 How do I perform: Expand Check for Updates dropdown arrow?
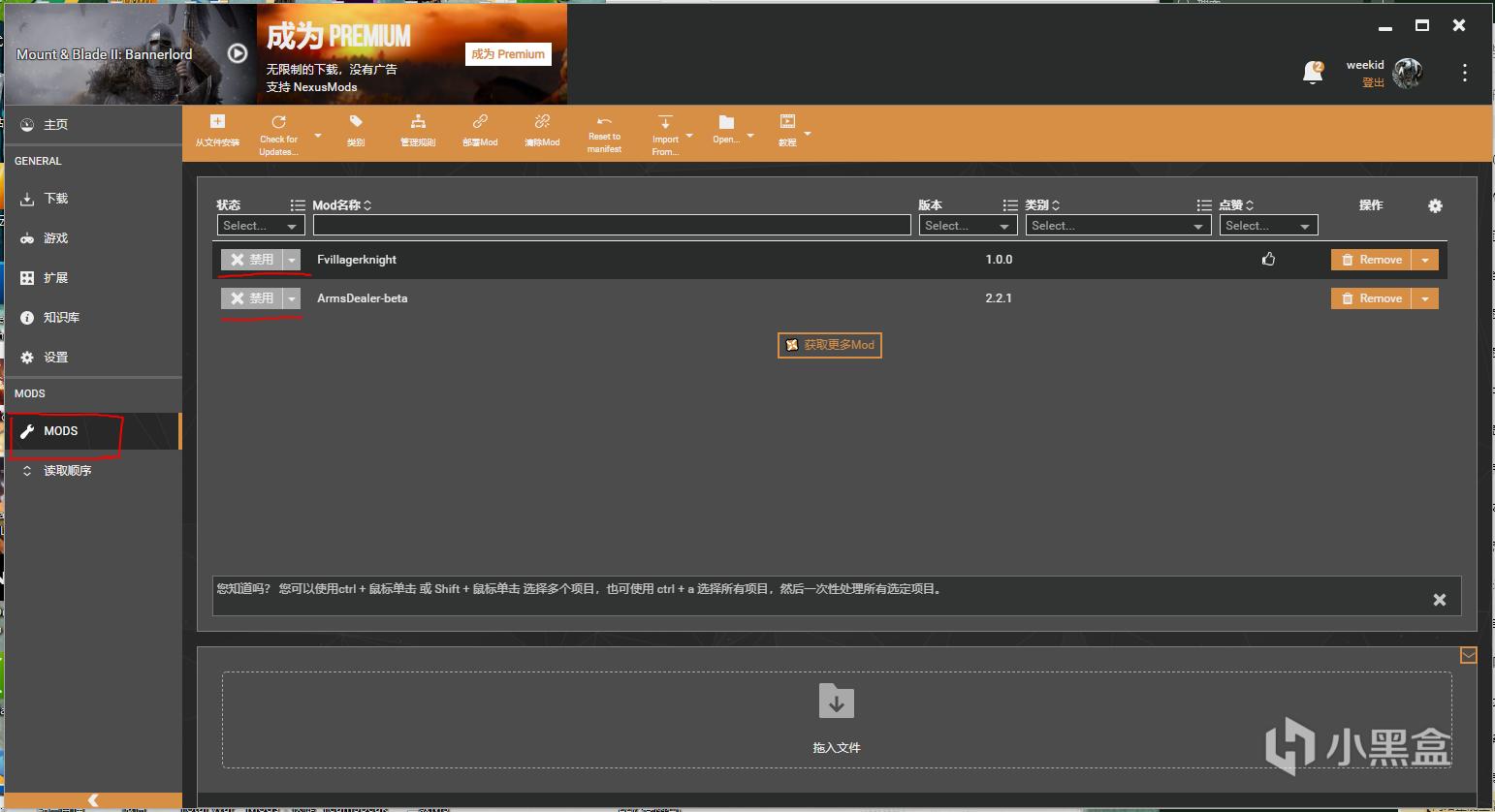pos(317,135)
